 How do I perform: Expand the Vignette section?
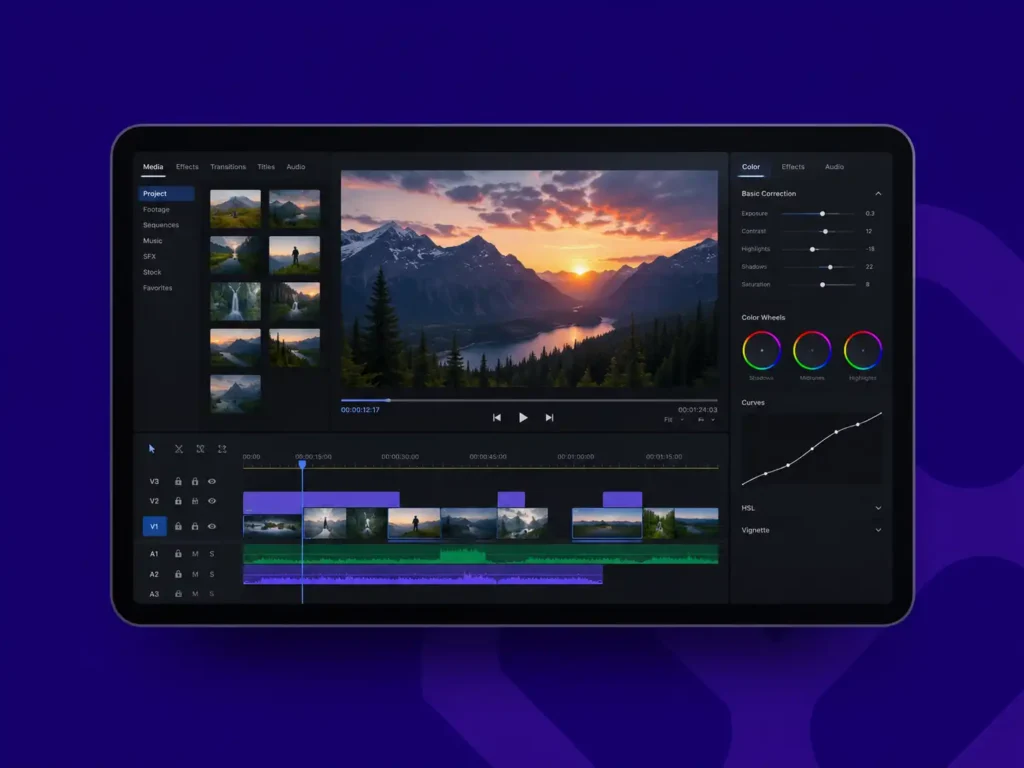tap(878, 530)
